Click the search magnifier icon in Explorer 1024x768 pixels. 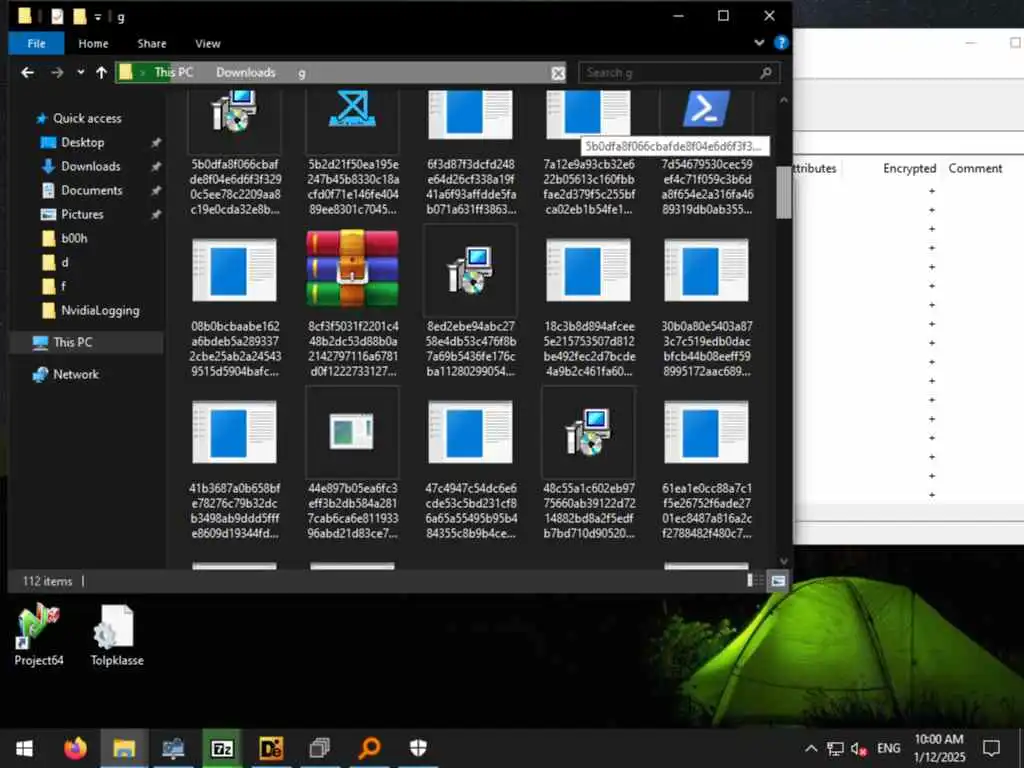[x=766, y=72]
